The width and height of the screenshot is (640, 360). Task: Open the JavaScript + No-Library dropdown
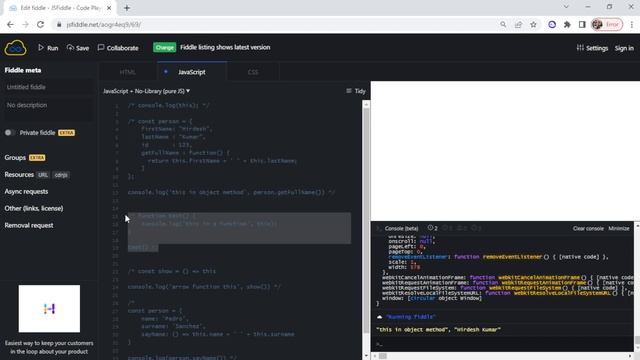147,91
